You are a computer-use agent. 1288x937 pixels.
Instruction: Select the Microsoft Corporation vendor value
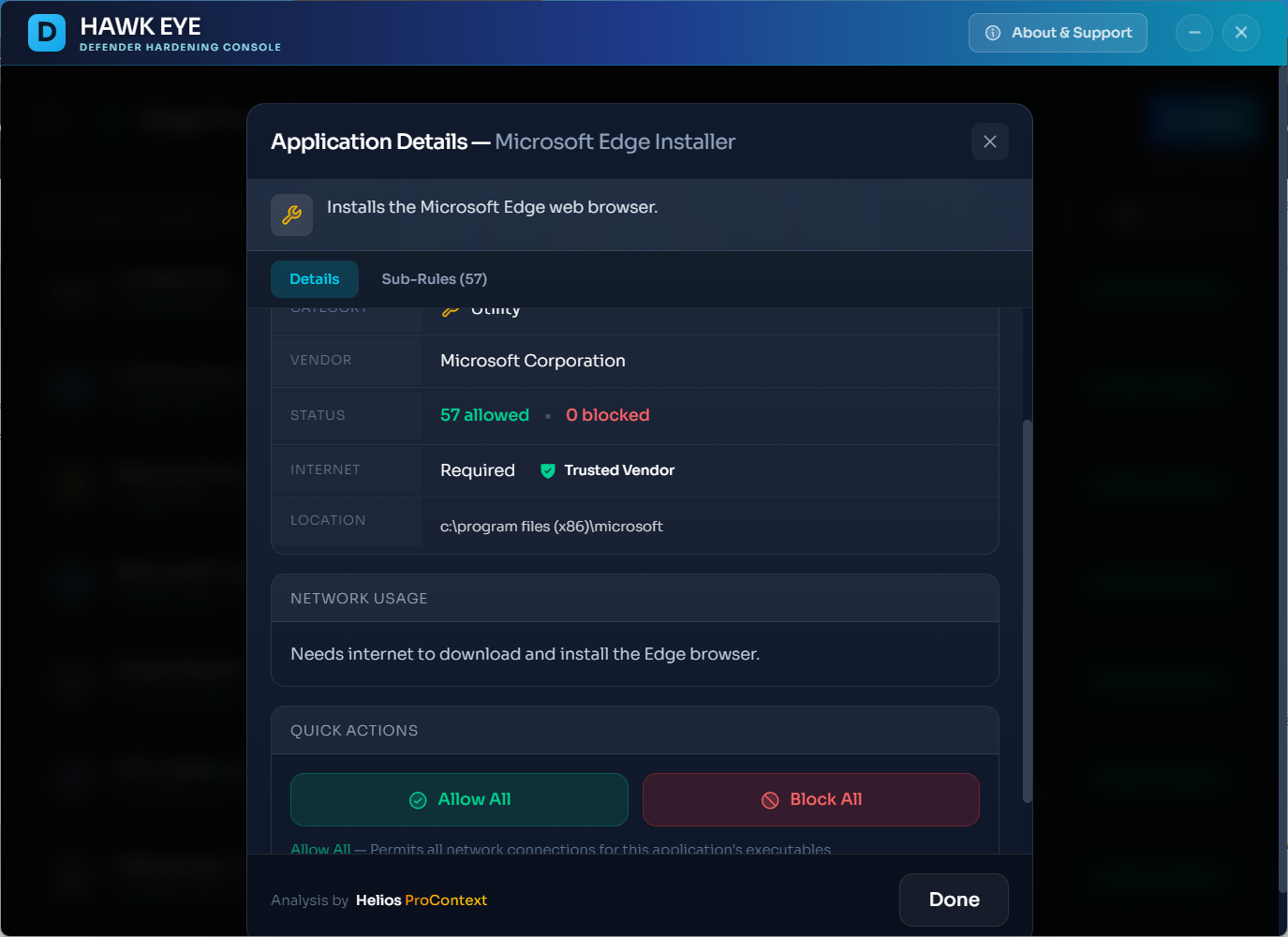click(533, 361)
